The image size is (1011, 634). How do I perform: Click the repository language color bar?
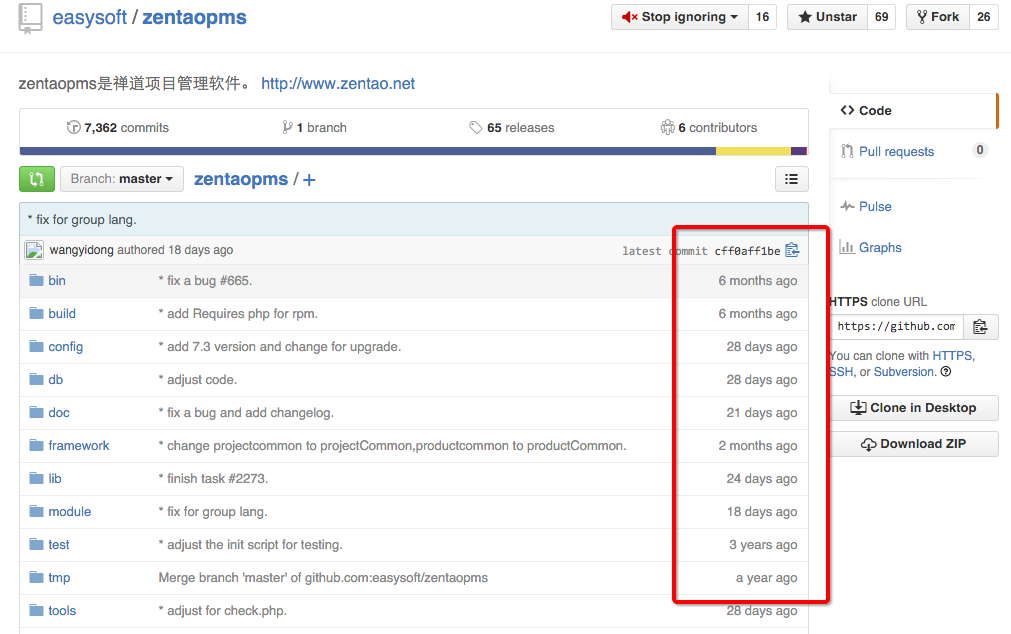(x=413, y=152)
